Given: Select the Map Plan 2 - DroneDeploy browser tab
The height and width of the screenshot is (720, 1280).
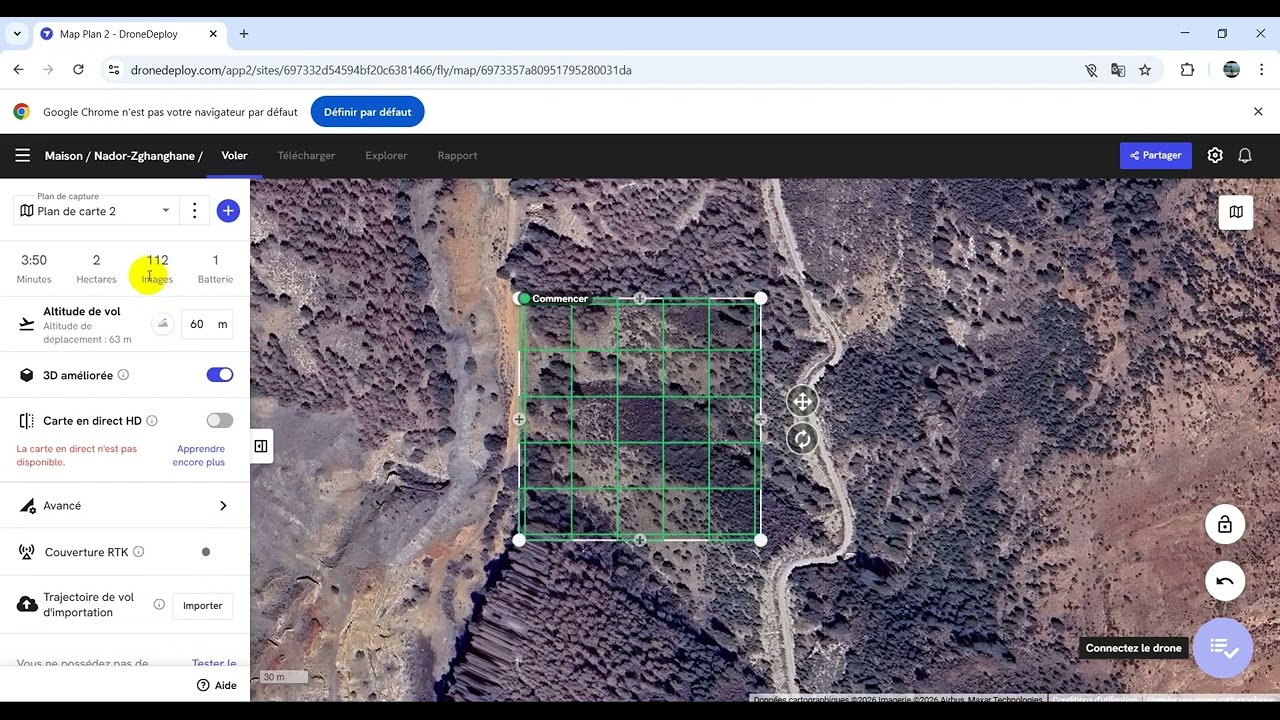Looking at the screenshot, I should 129,34.
